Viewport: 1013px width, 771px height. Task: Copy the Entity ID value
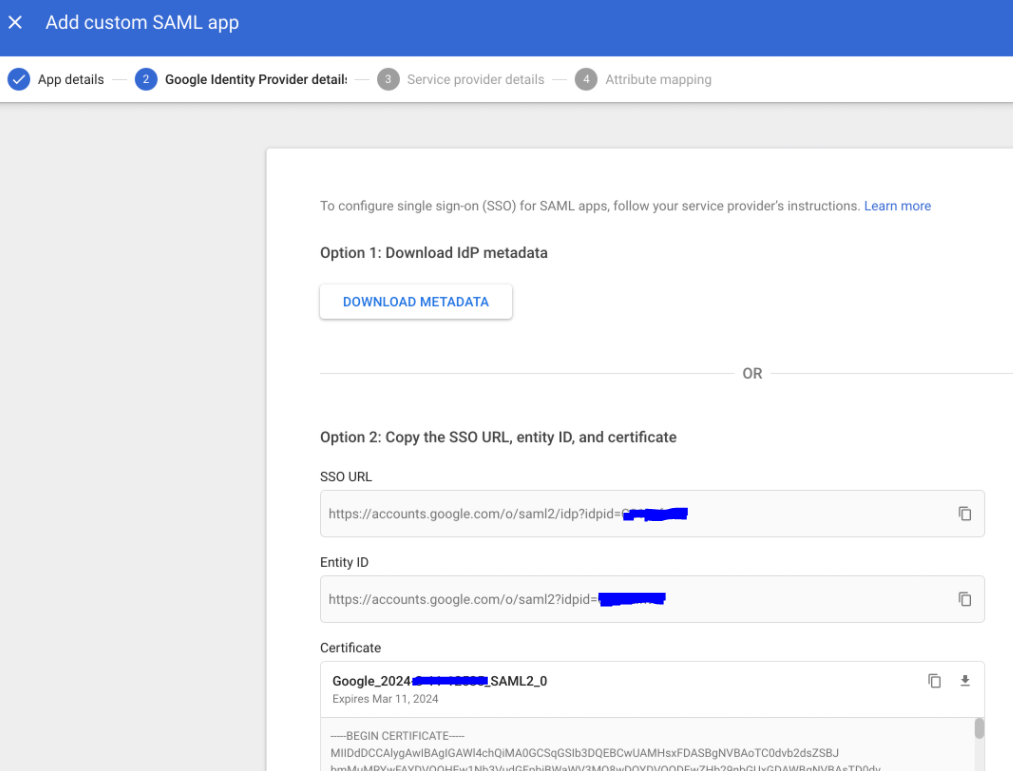tap(964, 599)
